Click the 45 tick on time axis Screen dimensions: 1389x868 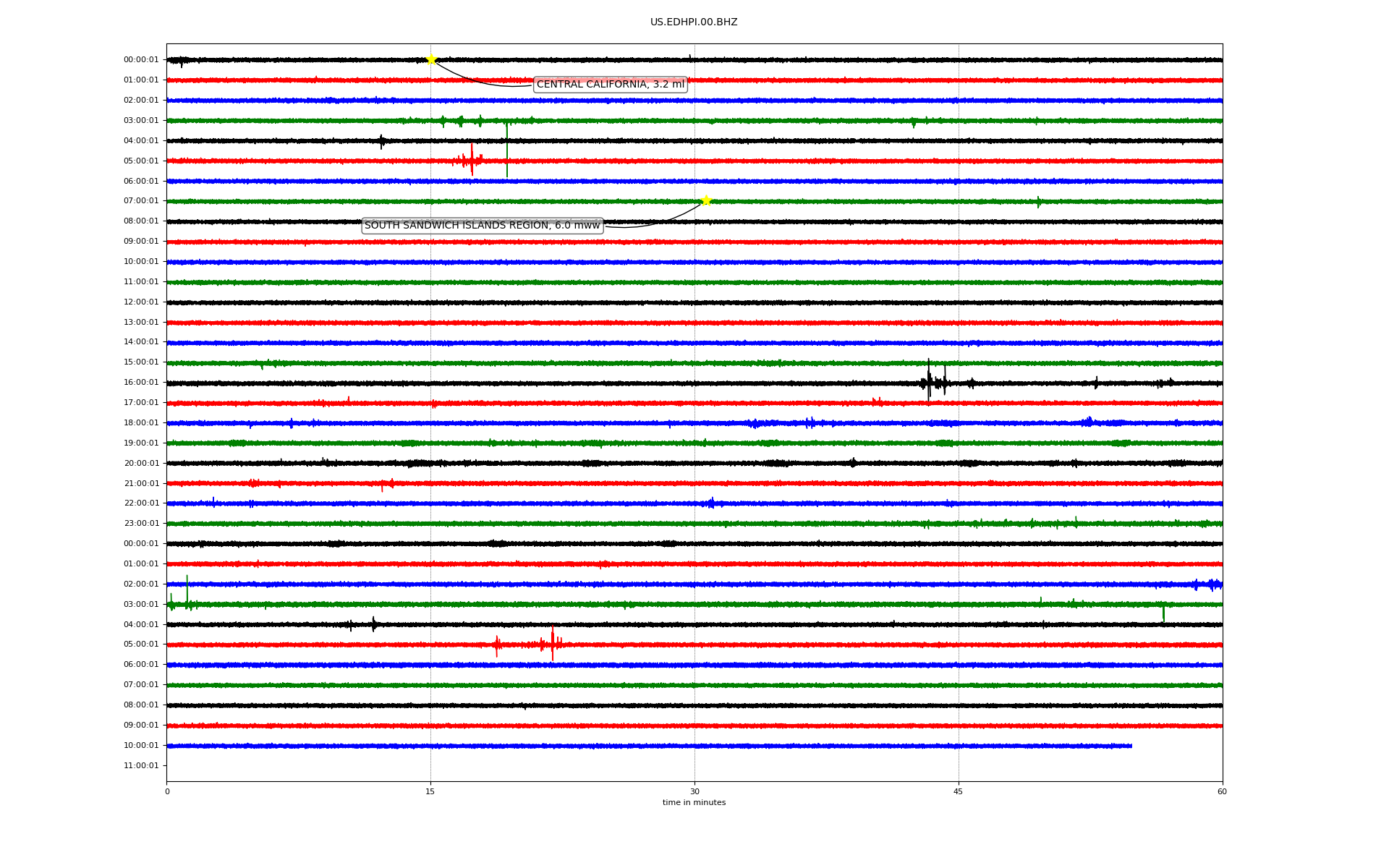pyautogui.click(x=958, y=791)
